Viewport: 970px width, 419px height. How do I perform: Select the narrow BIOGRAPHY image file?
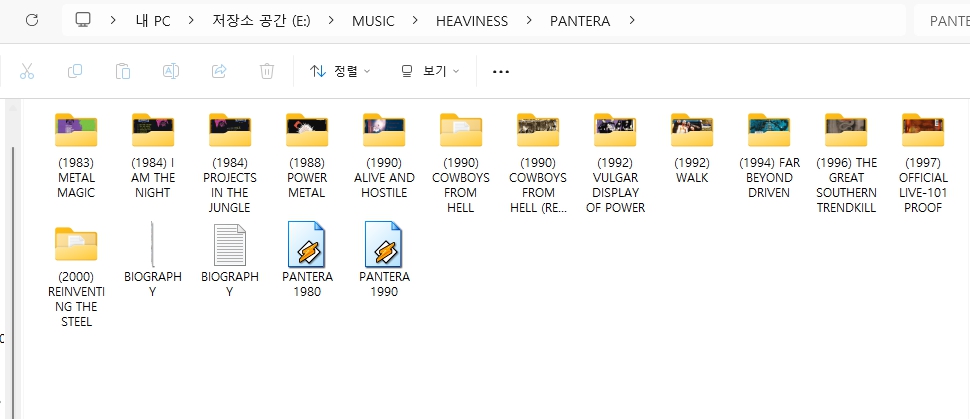(x=153, y=261)
